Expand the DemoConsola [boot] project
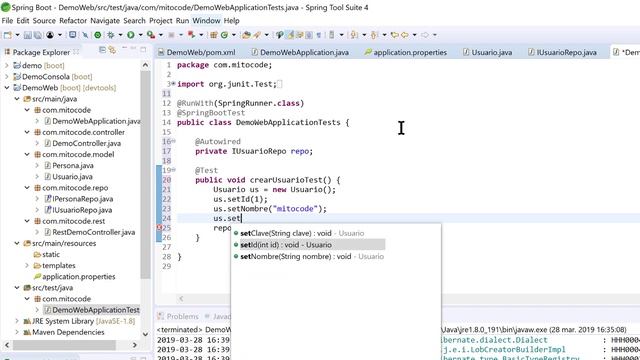Image resolution: width=640 pixels, height=360 pixels. coord(7,76)
